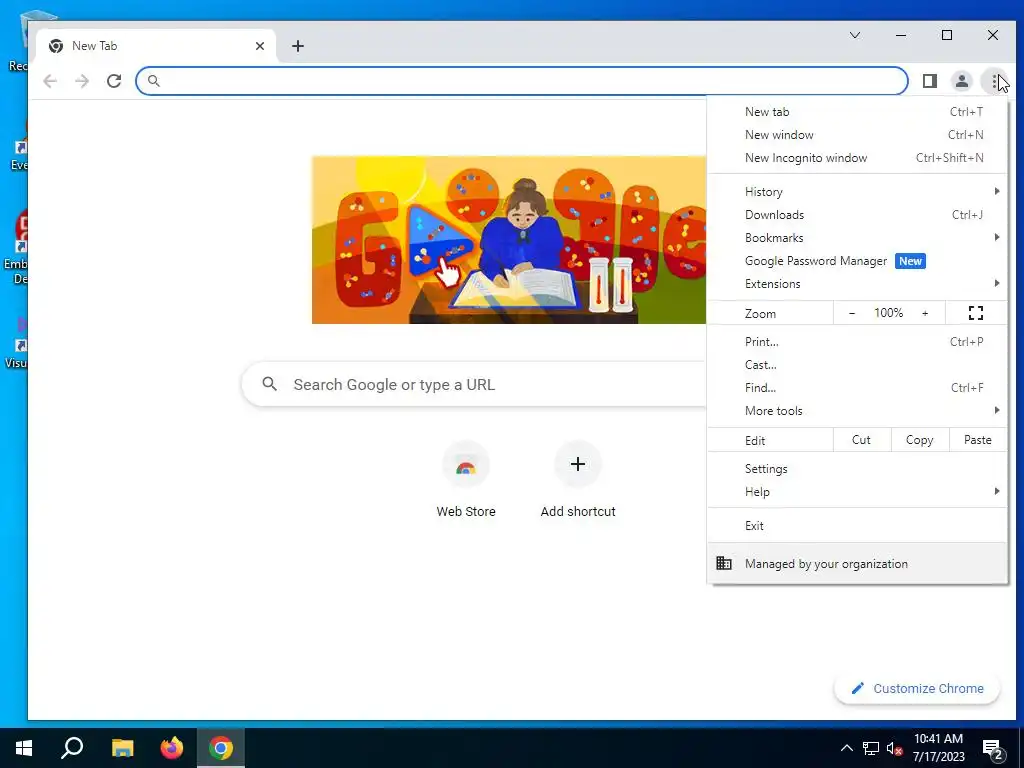This screenshot has height=768, width=1024.
Task: Open the Windows Start menu
Action: tap(24, 748)
